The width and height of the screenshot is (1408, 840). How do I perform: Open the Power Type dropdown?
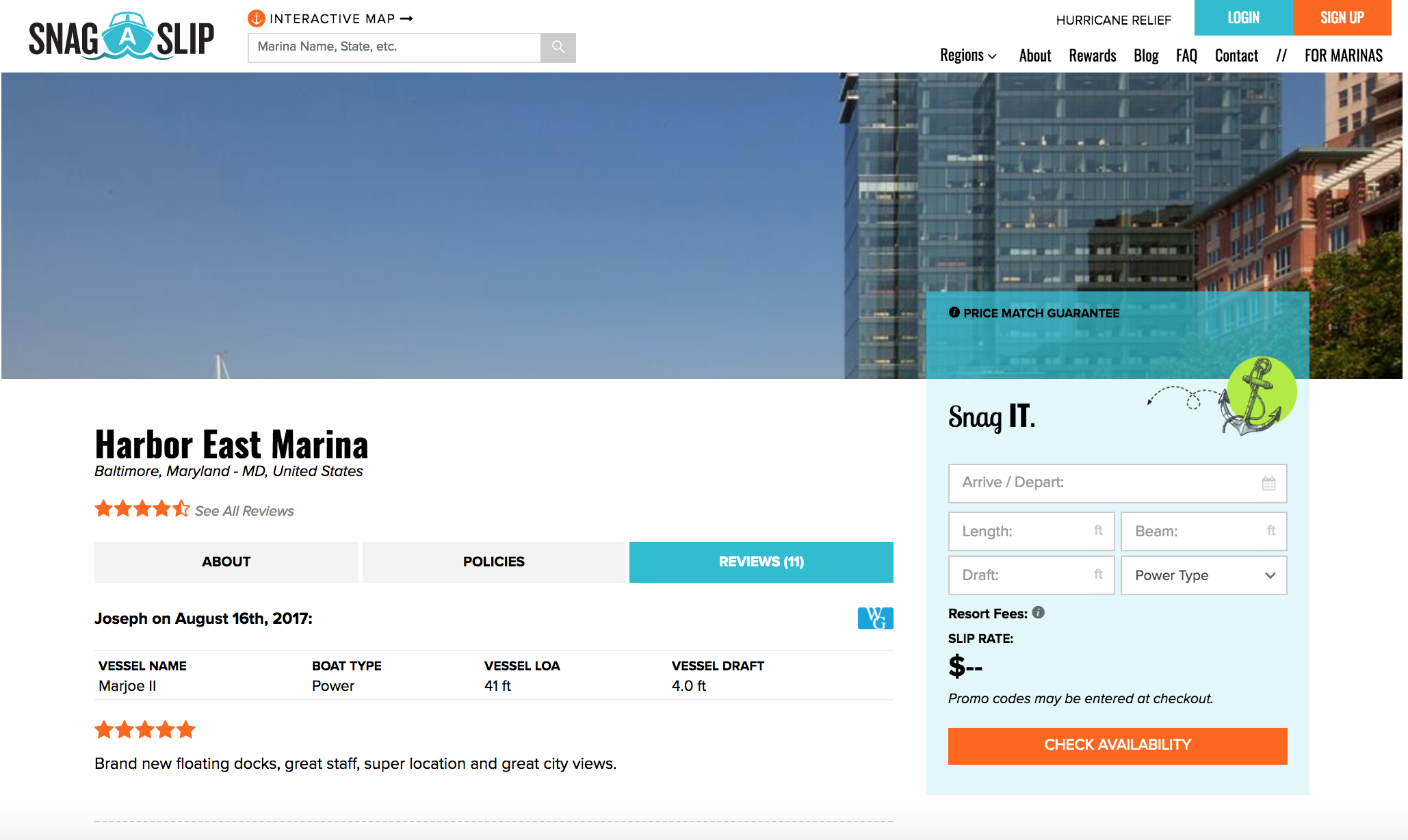click(x=1204, y=575)
